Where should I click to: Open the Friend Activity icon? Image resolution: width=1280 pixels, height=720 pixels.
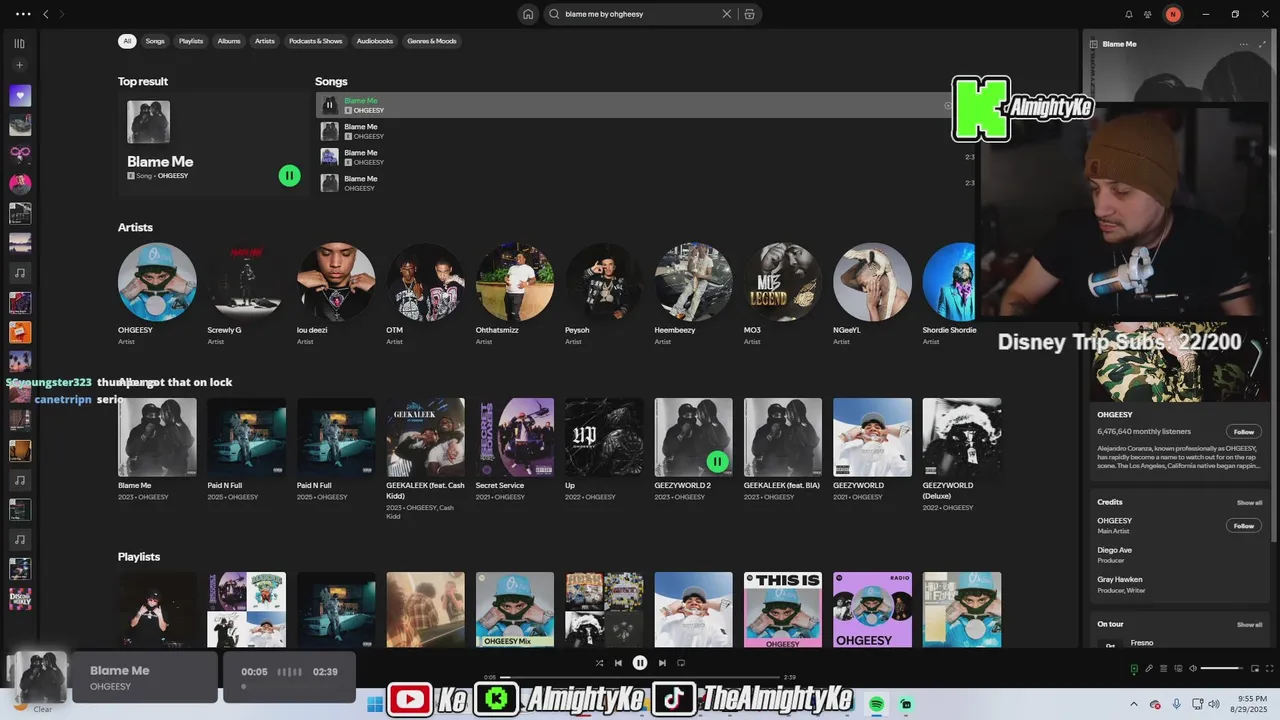(x=1148, y=14)
